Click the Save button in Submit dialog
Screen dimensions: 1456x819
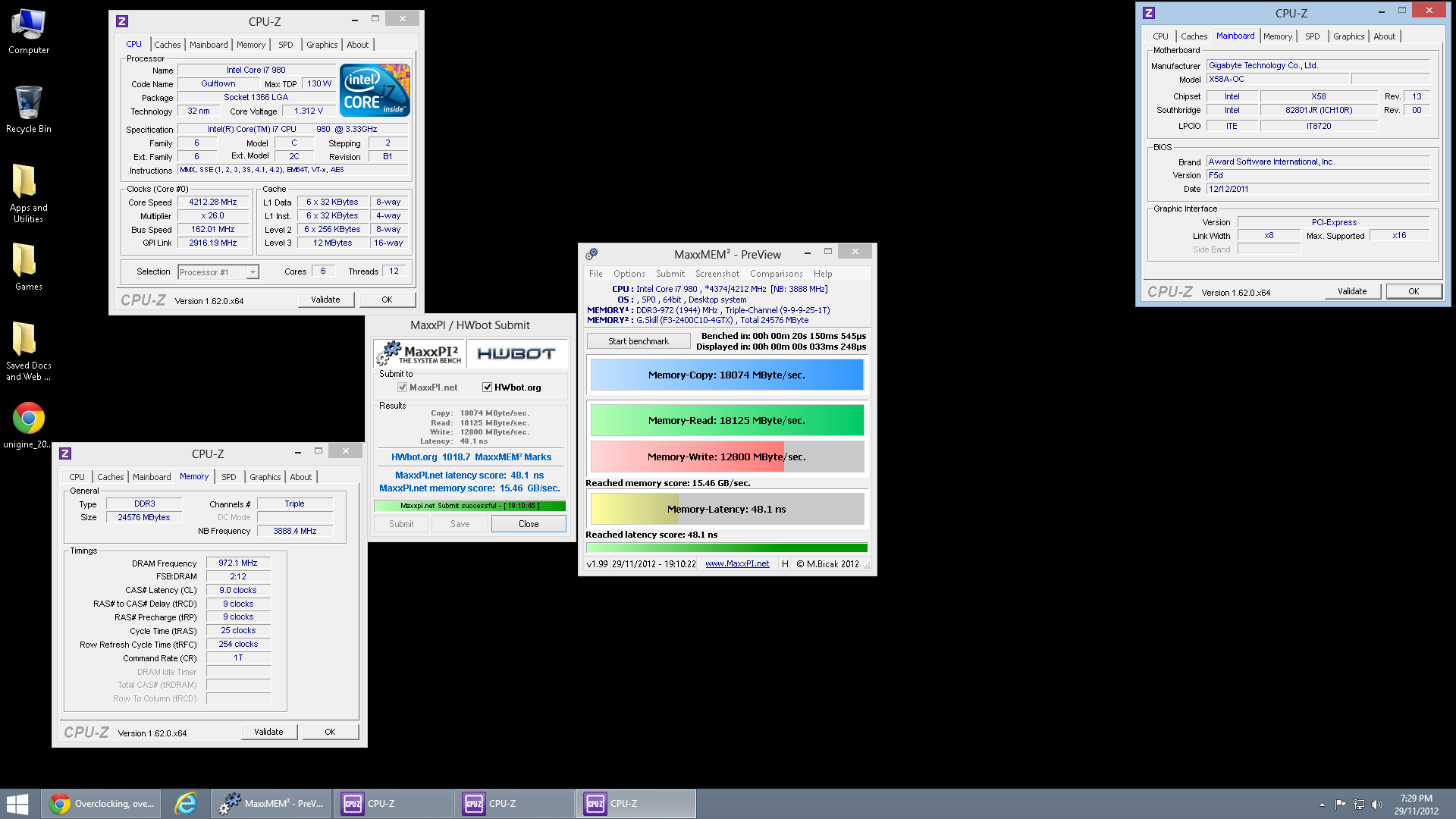click(460, 524)
